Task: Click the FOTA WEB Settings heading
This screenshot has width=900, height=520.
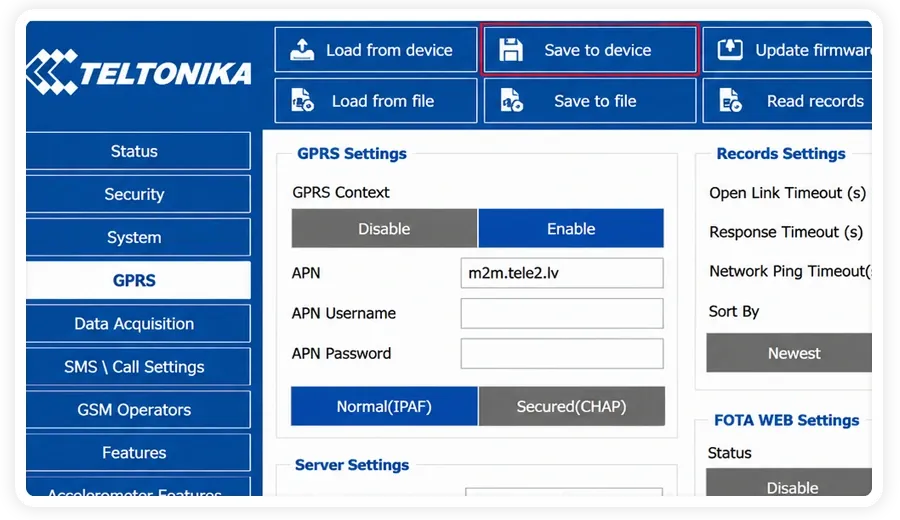Action: [x=786, y=420]
